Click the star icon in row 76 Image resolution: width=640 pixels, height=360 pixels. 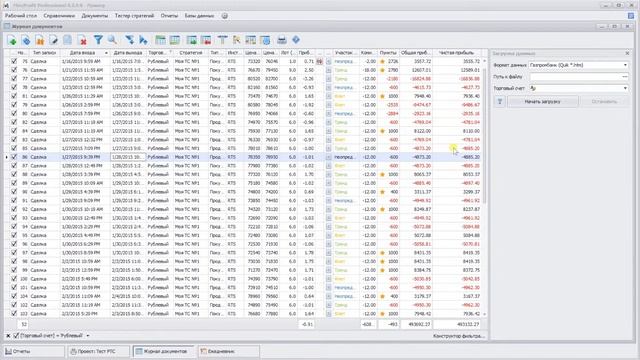(382, 70)
